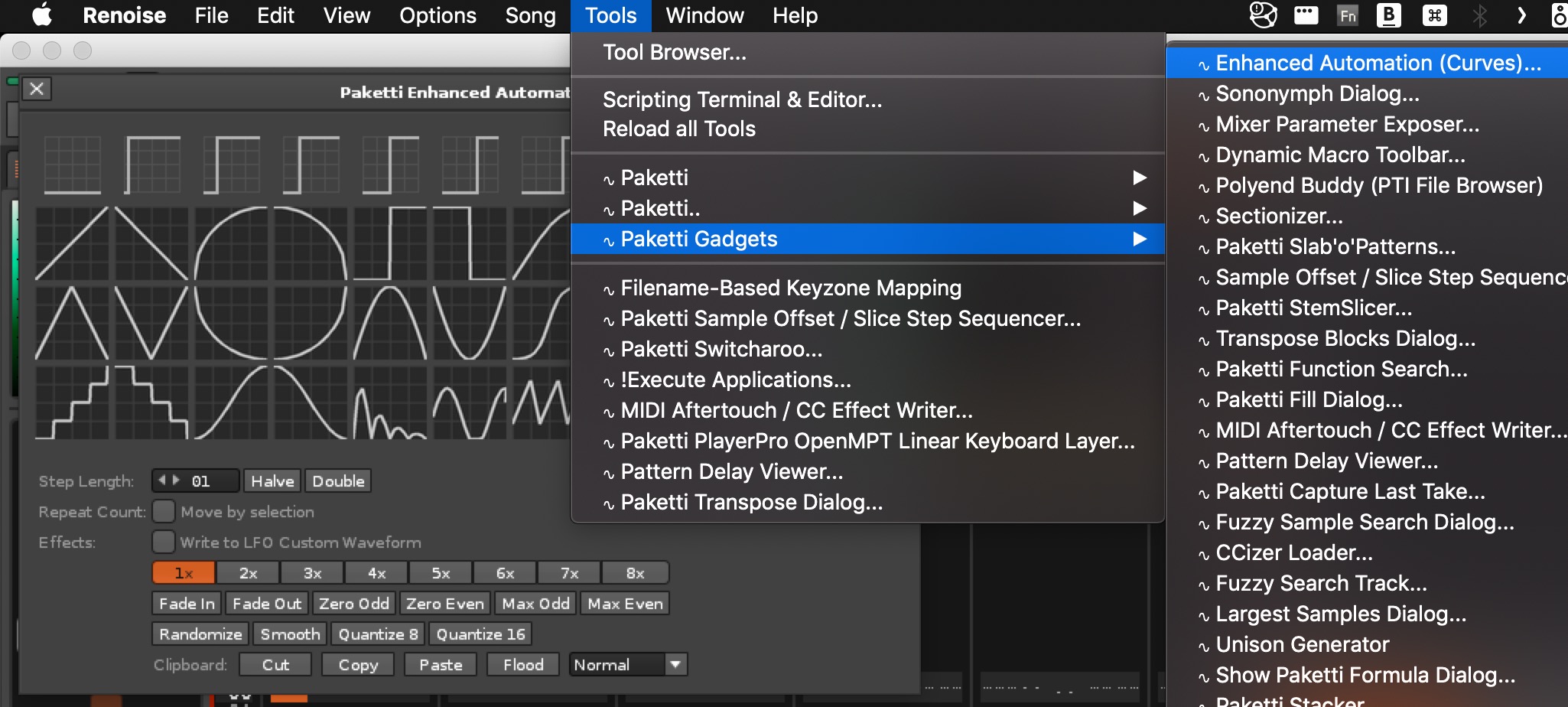Close the Paketti Enhanced Automation dialog

click(37, 90)
